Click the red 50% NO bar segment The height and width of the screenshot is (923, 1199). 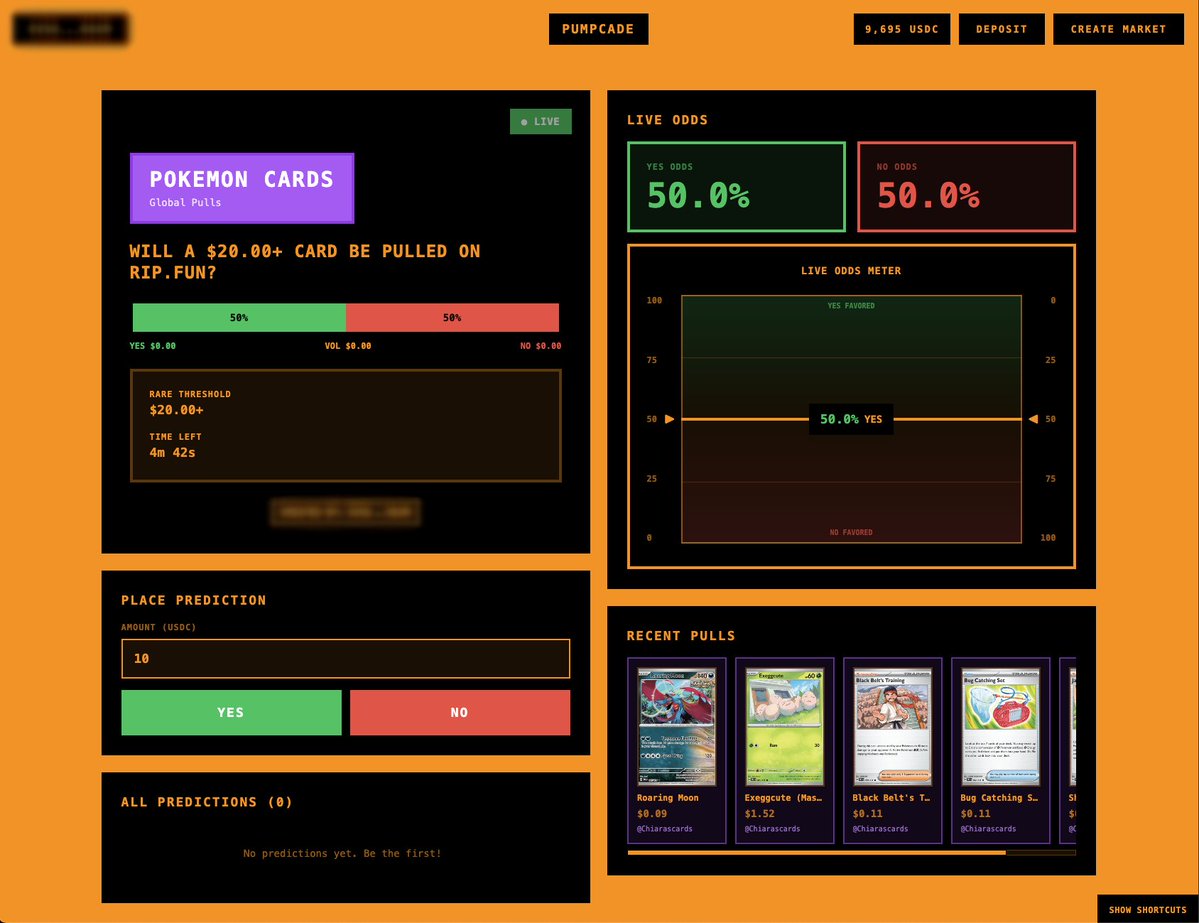(452, 317)
